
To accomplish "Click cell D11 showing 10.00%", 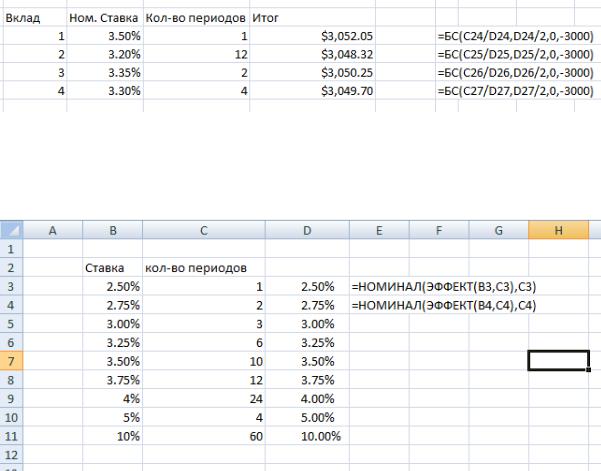I will 307,436.
